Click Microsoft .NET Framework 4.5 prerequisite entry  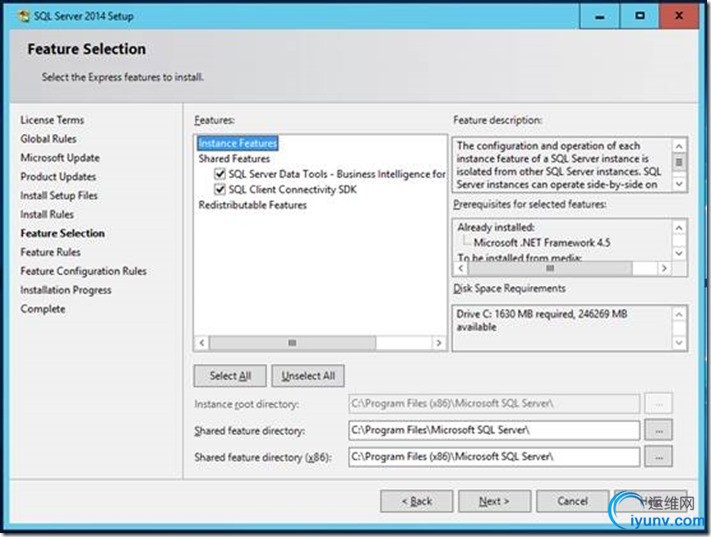[542, 243]
